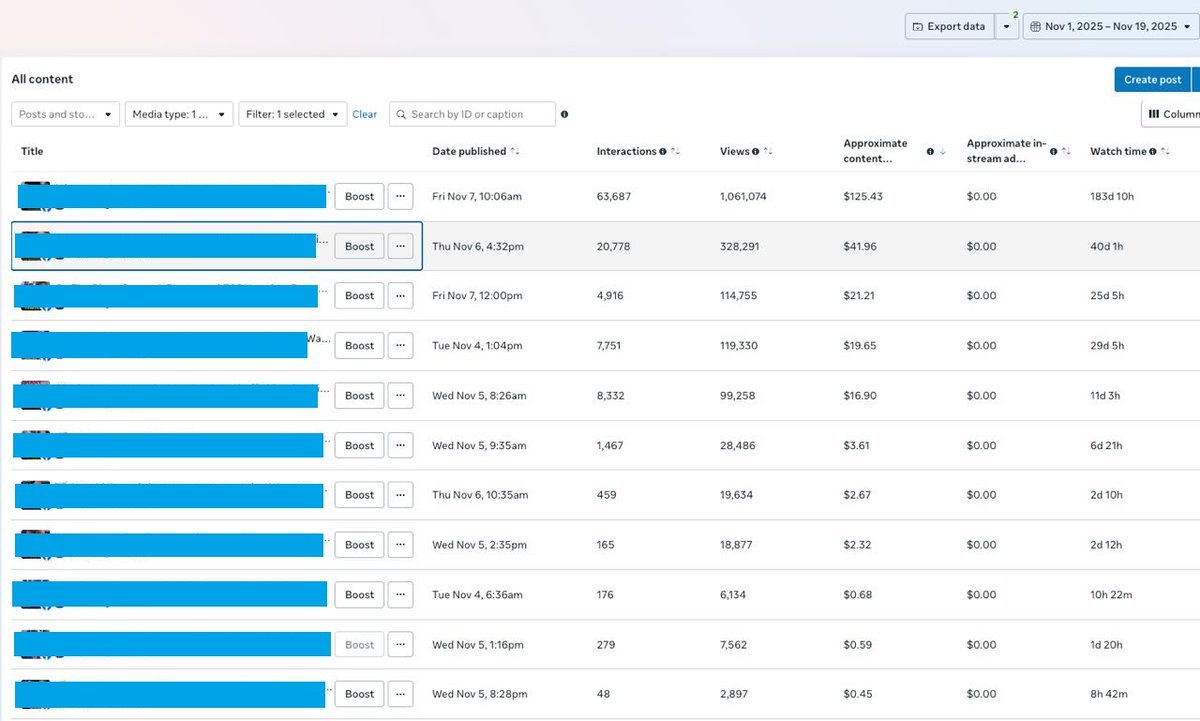1200x721 pixels.
Task: Open the Filter: 1 selected dropdown
Action: (x=293, y=115)
